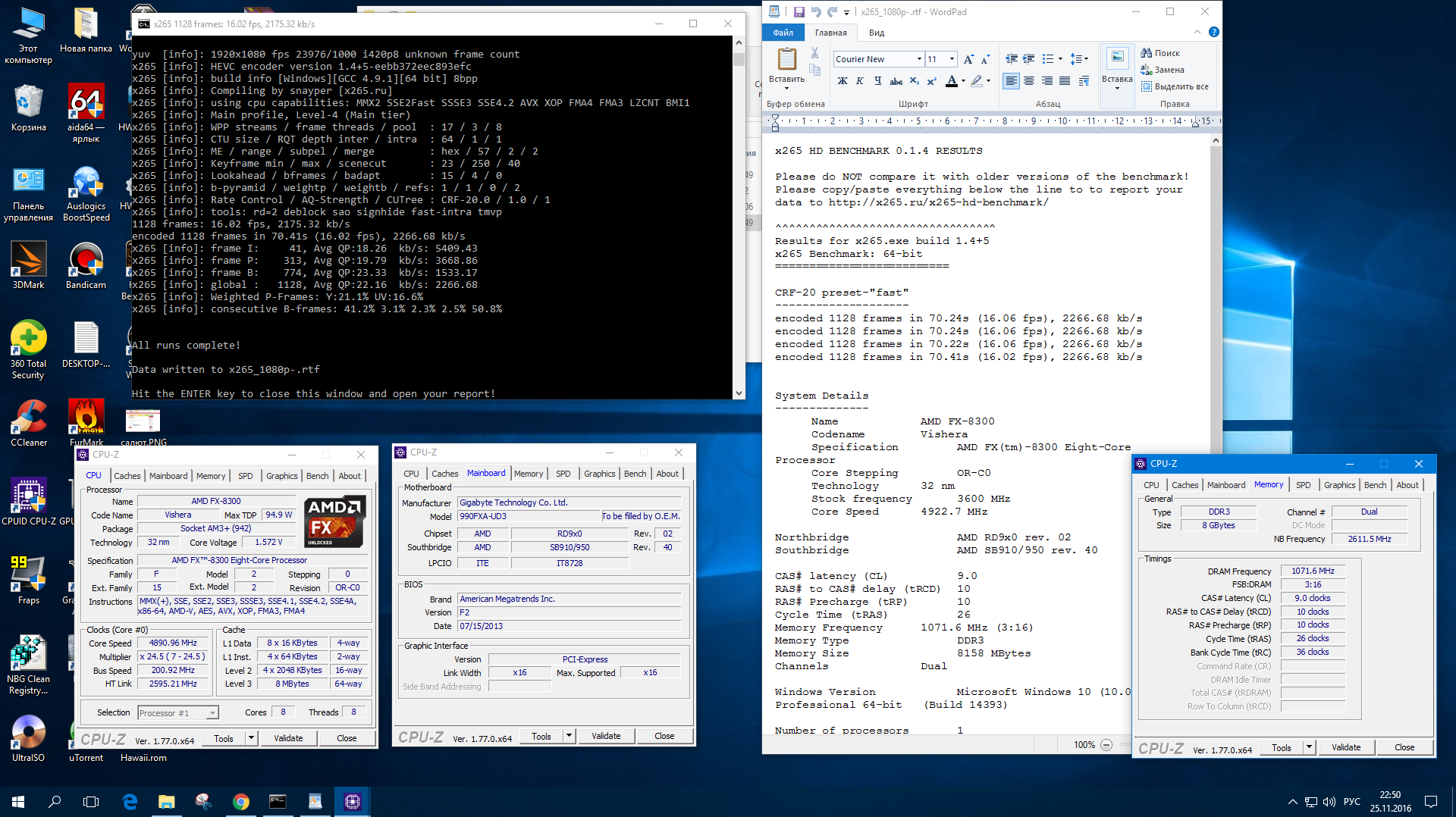Toggle italic (К) formatting

[860, 81]
